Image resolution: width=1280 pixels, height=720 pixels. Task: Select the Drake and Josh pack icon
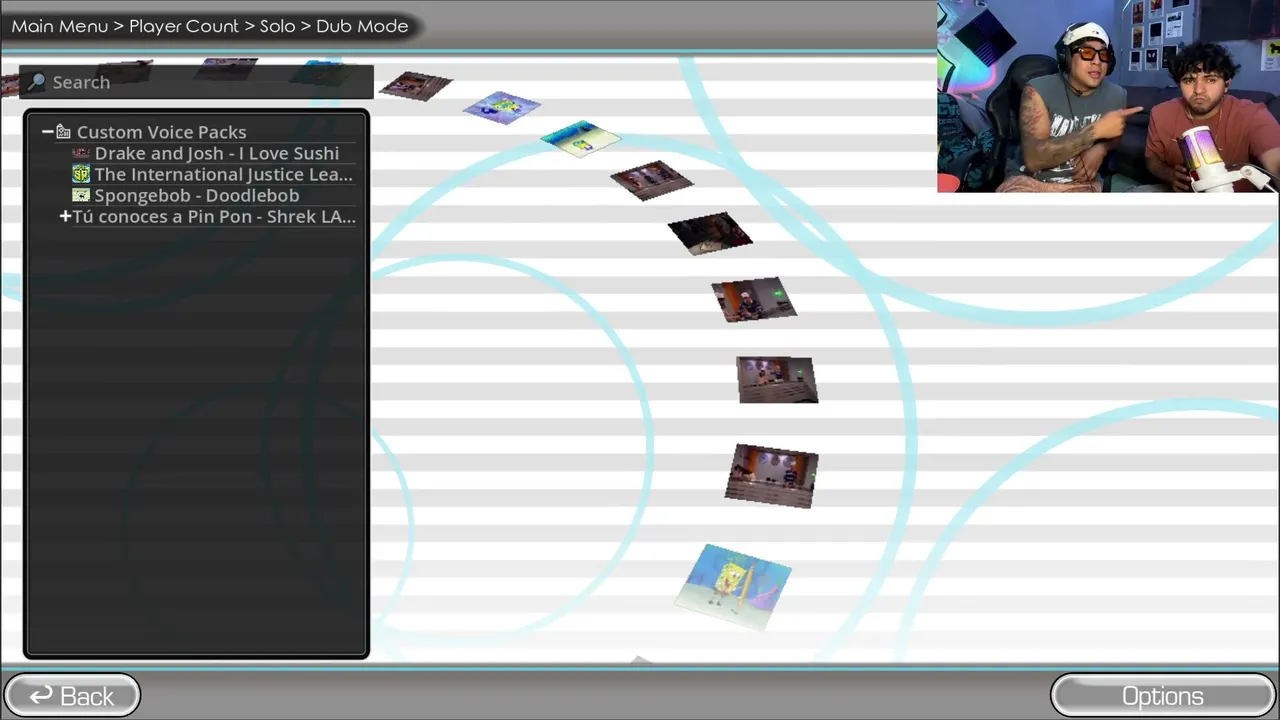click(x=81, y=153)
